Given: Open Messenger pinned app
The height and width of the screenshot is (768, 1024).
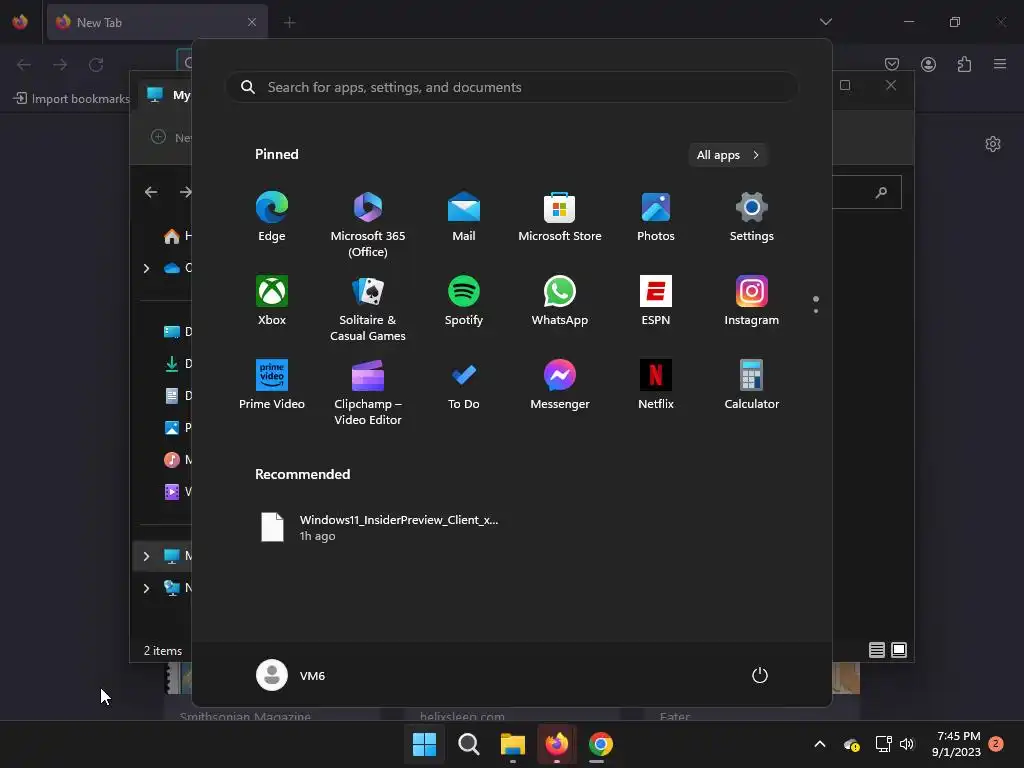Looking at the screenshot, I should click(x=560, y=385).
